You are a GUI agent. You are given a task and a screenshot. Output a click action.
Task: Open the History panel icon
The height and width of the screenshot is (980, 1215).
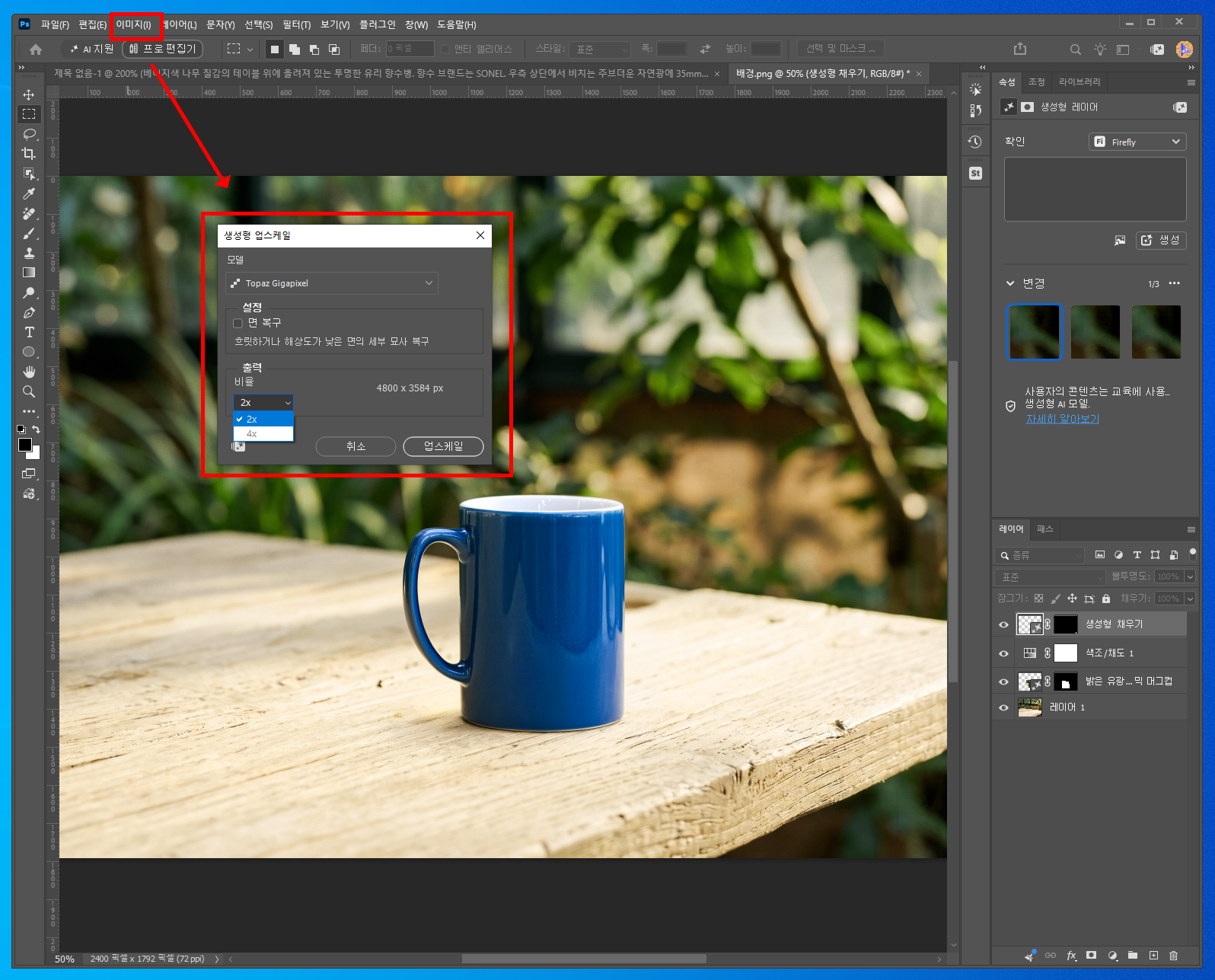(x=975, y=142)
